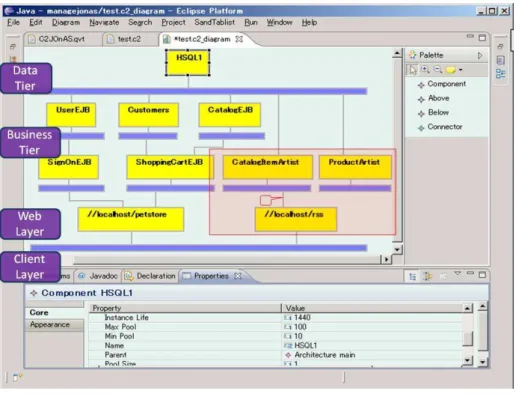This screenshot has height=394, width=516.
Task: Click the zoom out tool in Palette
Action: point(438,70)
